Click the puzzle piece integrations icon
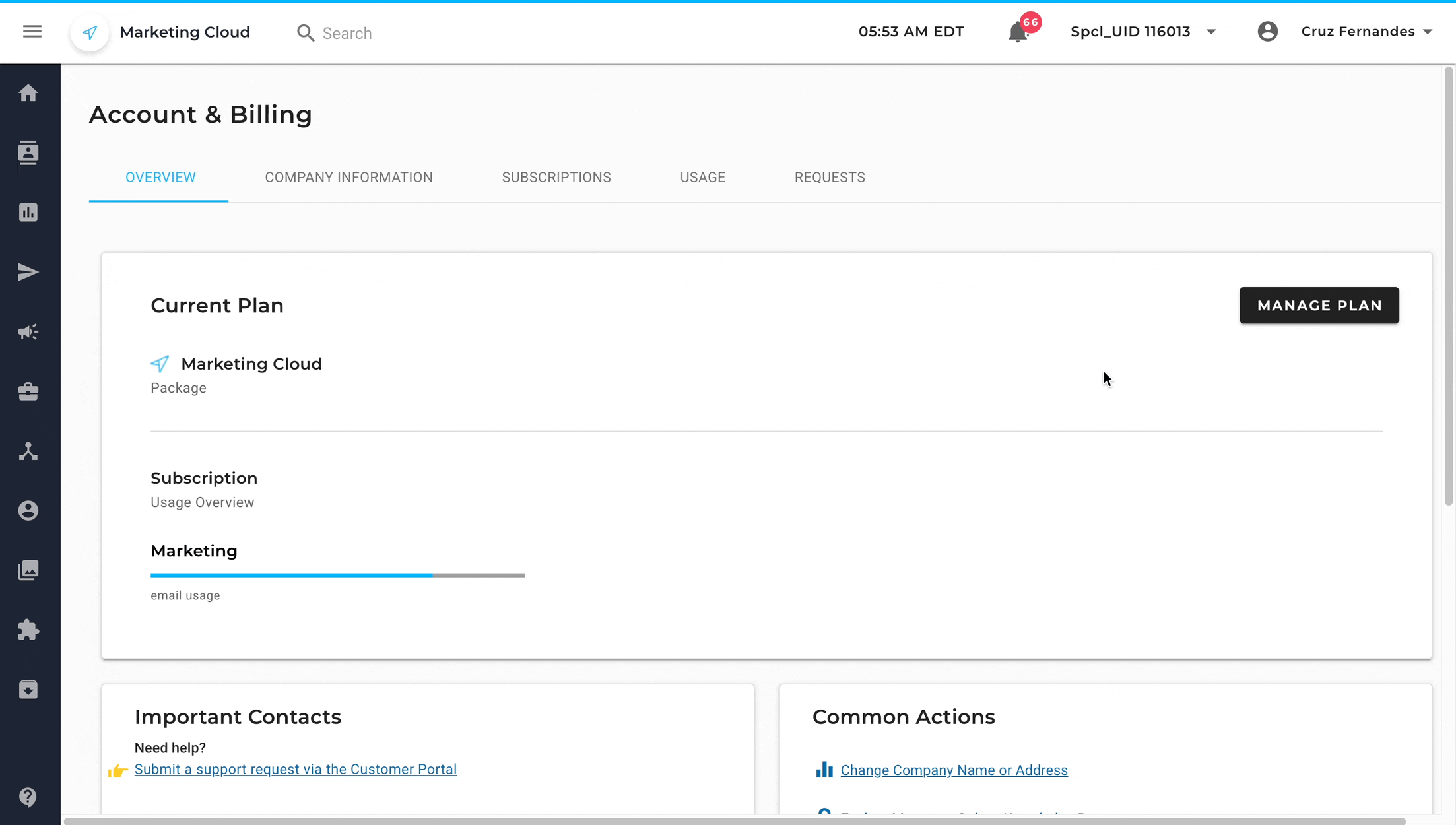This screenshot has width=1456, height=825. coord(28,630)
